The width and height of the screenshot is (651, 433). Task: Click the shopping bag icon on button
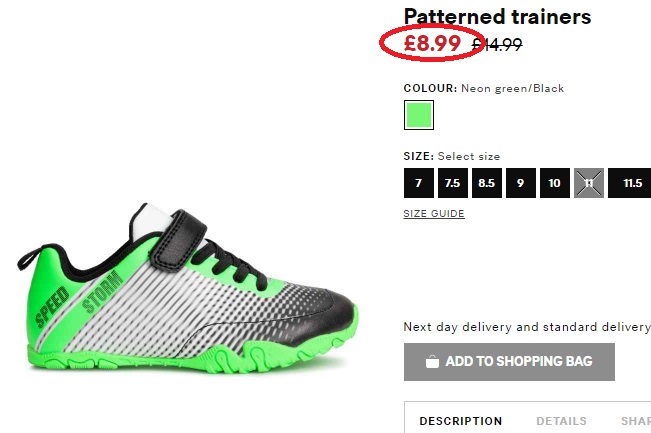(x=432, y=362)
